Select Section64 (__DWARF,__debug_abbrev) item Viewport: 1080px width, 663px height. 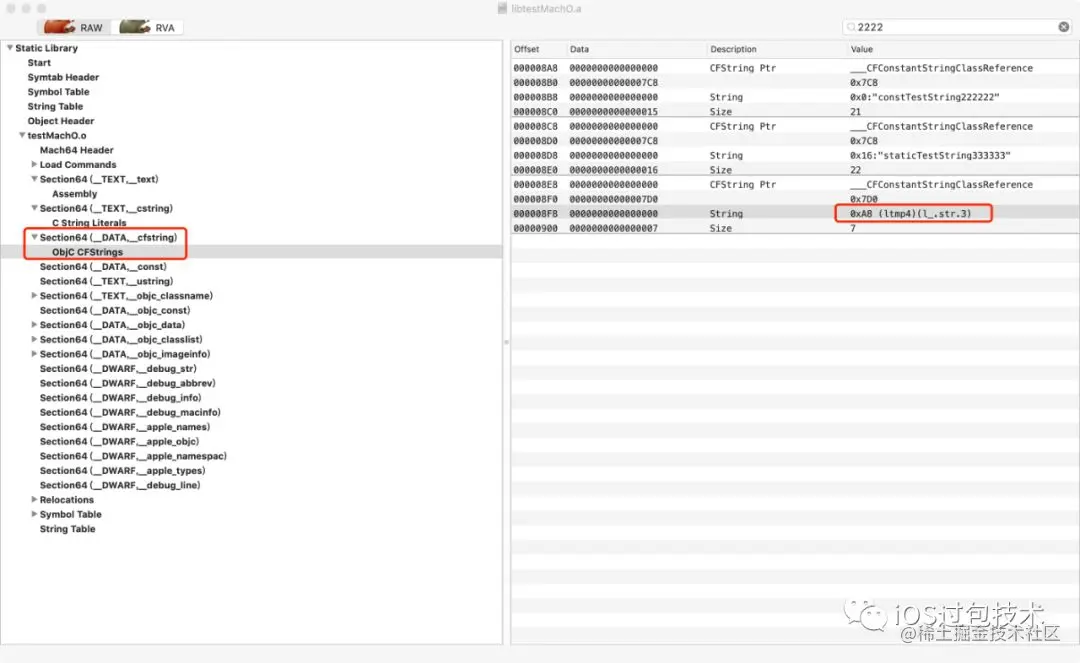click(x=127, y=383)
